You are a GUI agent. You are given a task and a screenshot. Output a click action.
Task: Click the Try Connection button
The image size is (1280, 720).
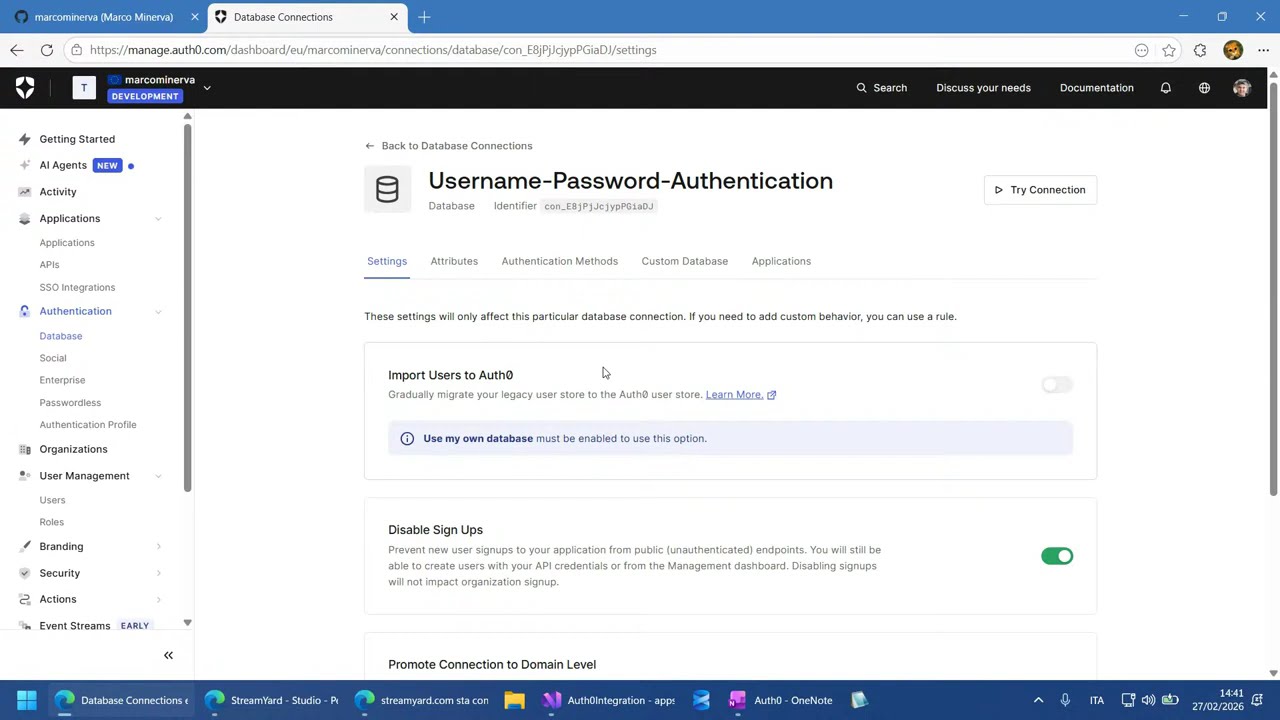pos(1040,190)
